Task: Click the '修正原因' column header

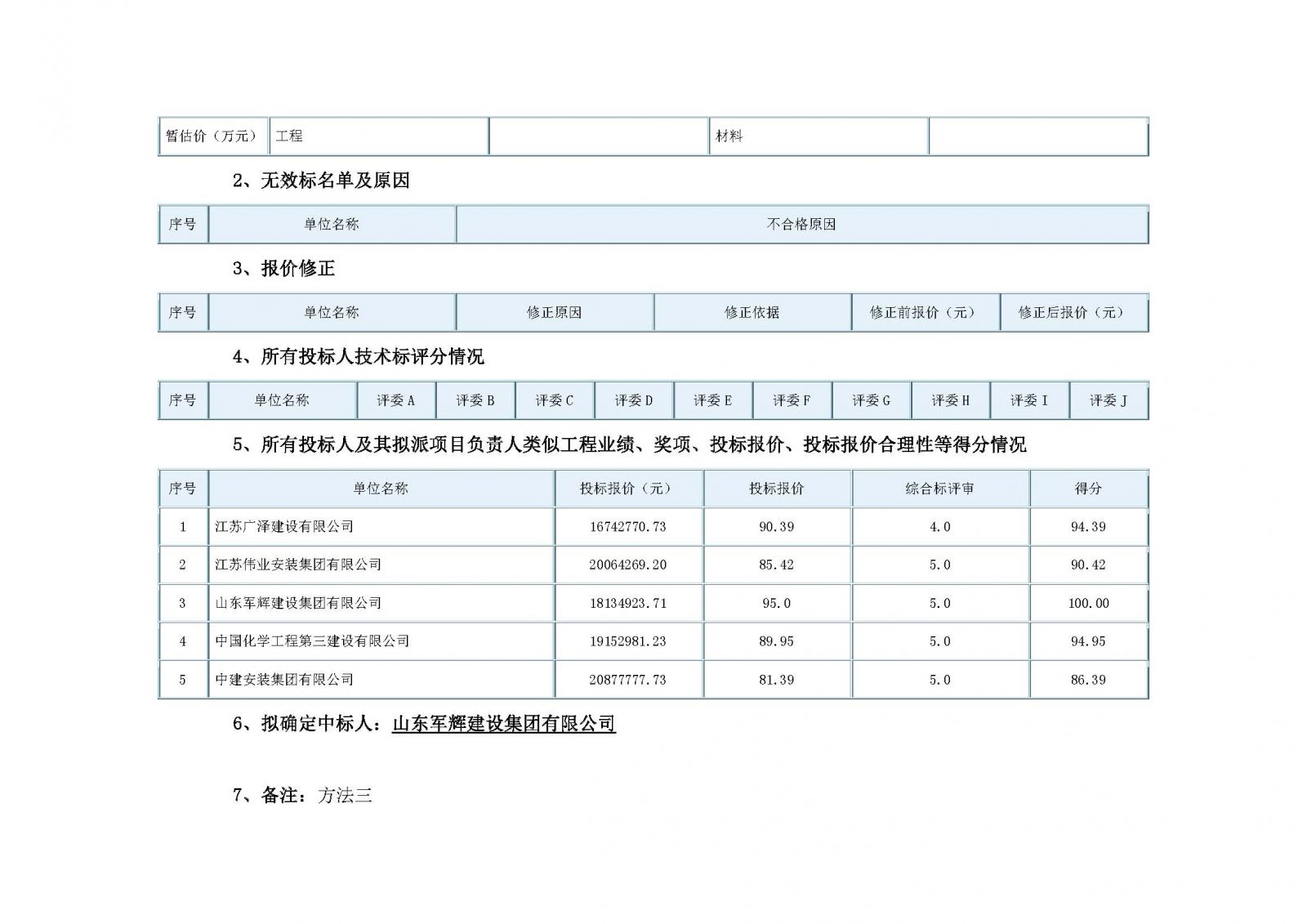Action: (x=555, y=313)
